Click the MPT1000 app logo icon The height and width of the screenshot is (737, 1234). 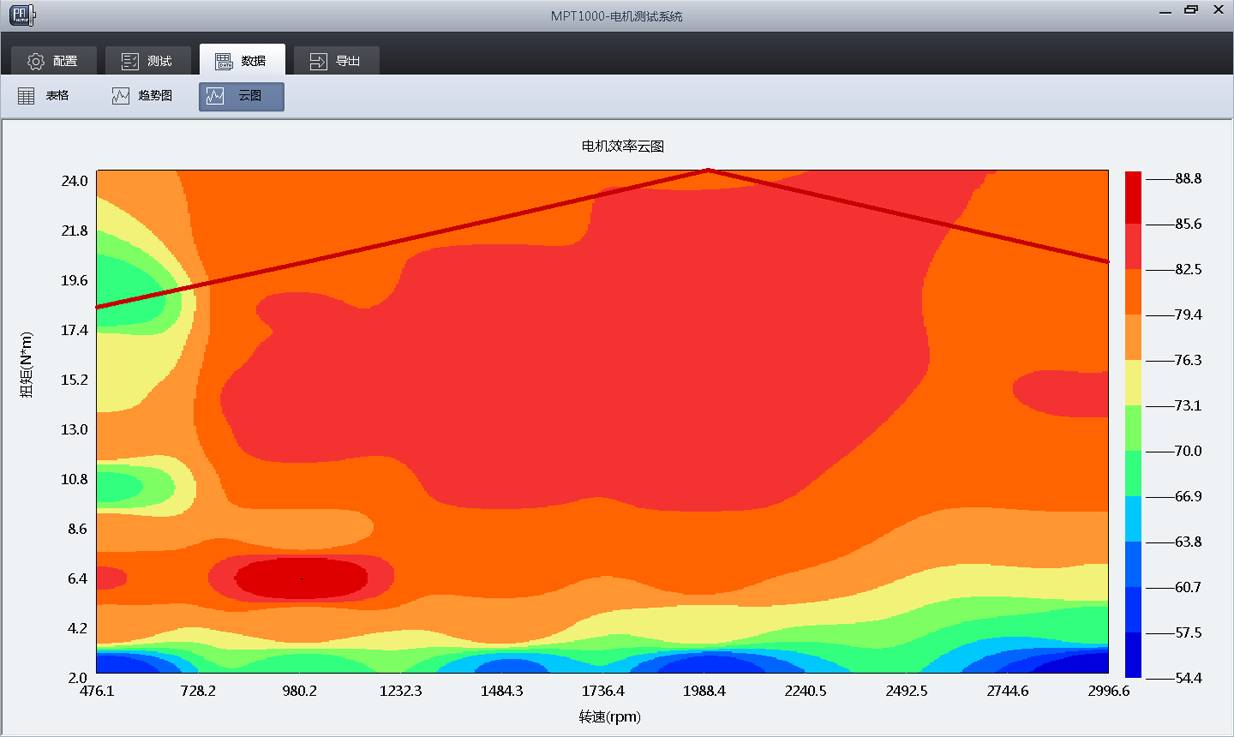[22, 14]
